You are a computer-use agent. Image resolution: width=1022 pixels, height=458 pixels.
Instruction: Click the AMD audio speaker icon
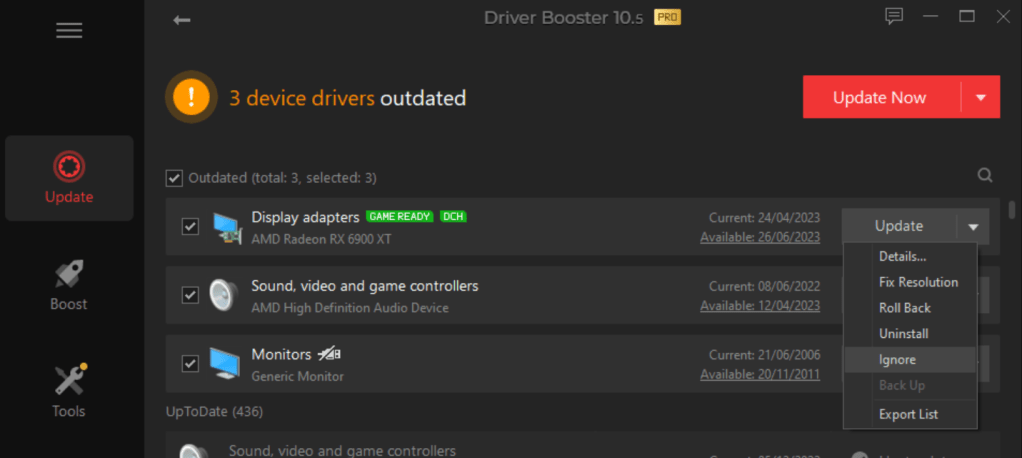(224, 295)
